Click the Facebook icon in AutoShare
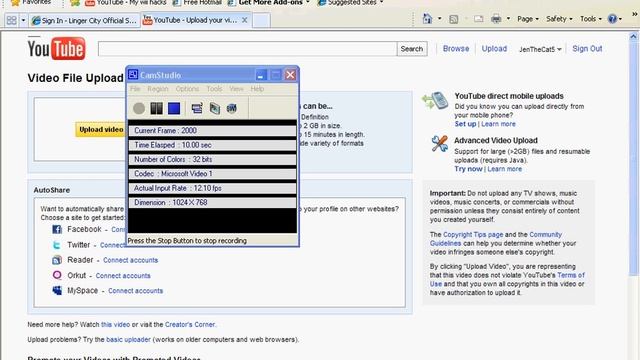Image resolution: width=640 pixels, height=360 pixels. 57,229
